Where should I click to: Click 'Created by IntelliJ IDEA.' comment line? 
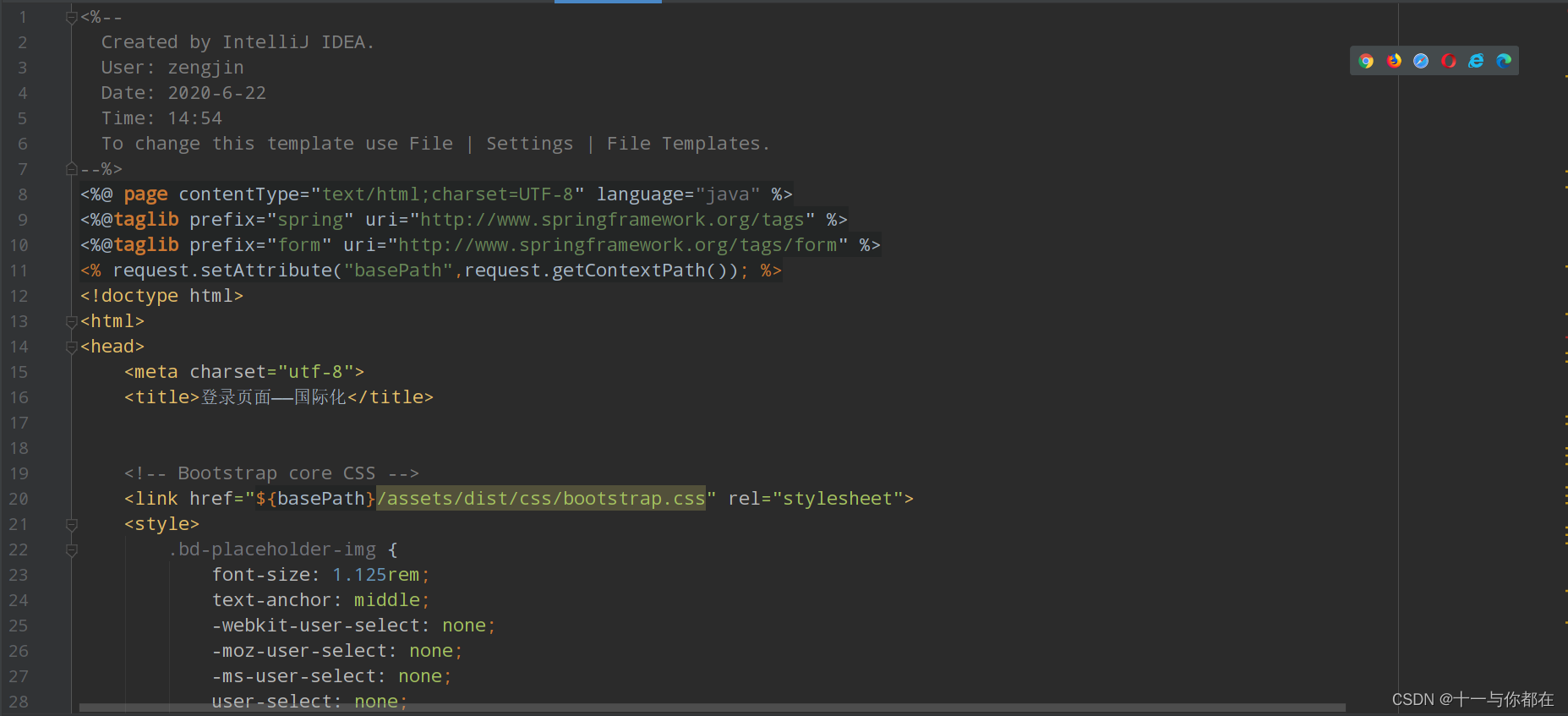pos(238,42)
